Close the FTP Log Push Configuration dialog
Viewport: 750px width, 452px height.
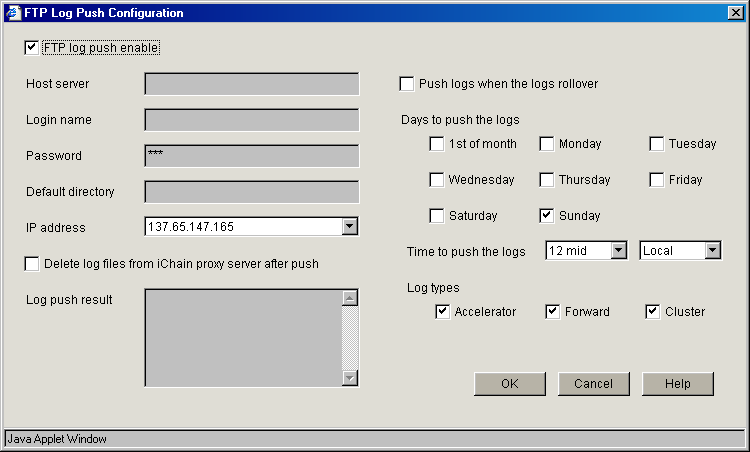735,13
